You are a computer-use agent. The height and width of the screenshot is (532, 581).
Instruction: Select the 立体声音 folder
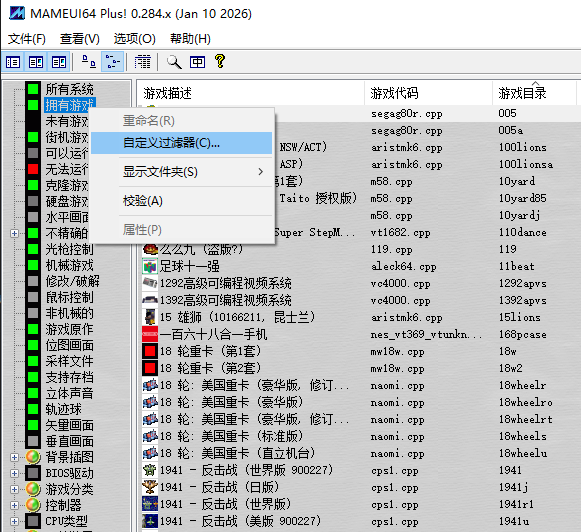pyautogui.click(x=70, y=393)
